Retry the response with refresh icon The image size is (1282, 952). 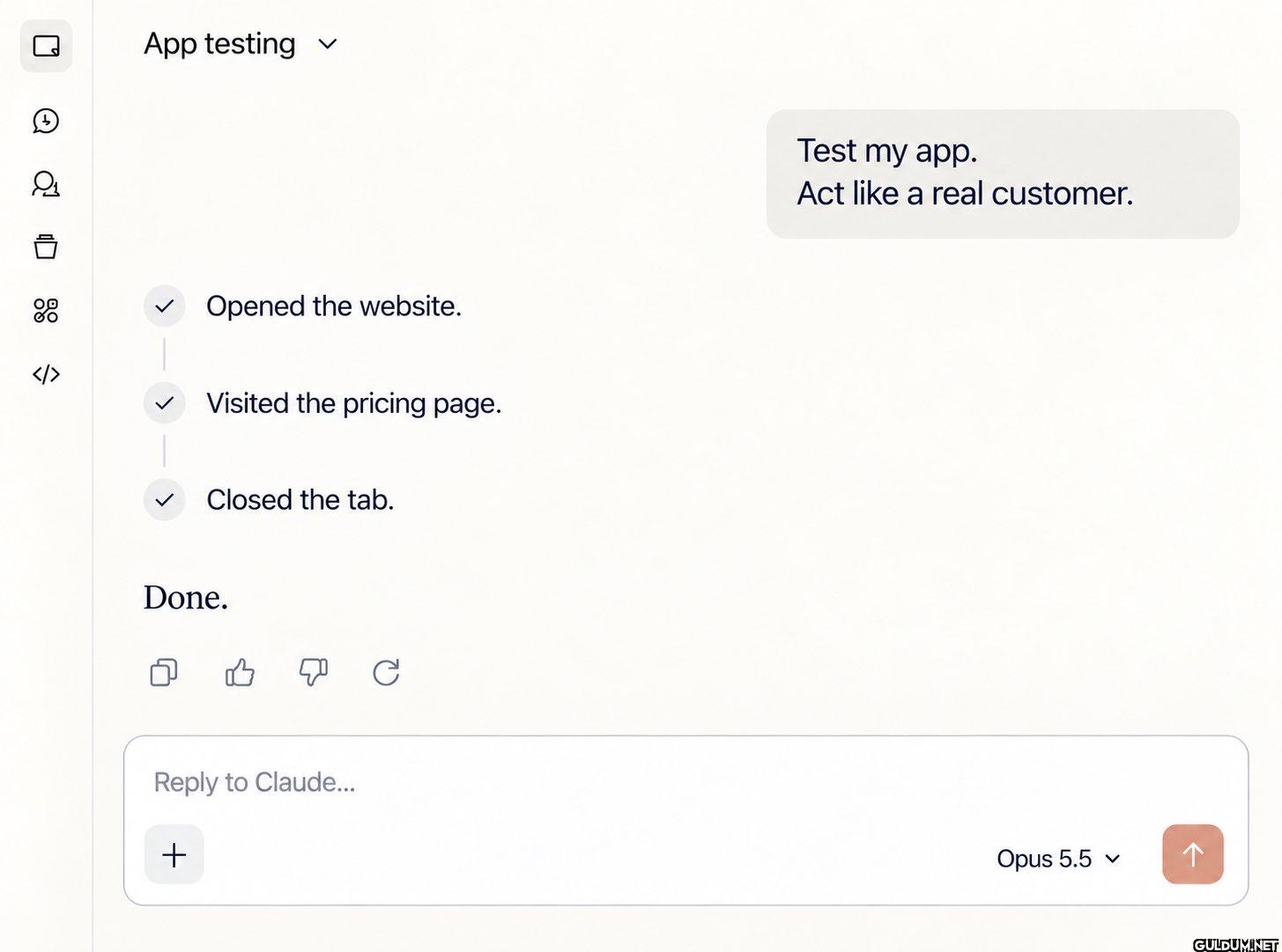coord(387,673)
